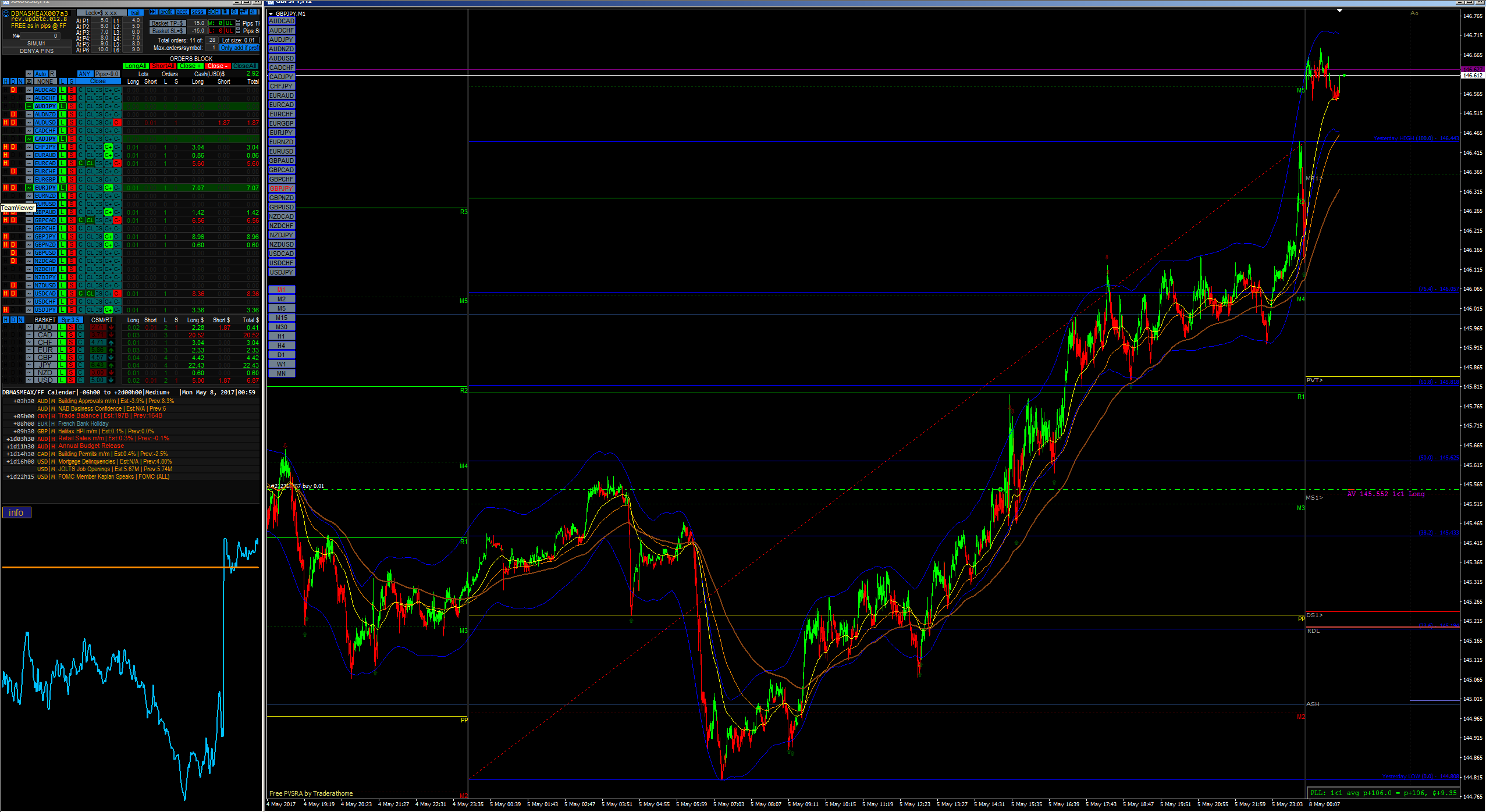Open the sess tab in top bar
The image size is (1486, 812).
[x=198, y=12]
